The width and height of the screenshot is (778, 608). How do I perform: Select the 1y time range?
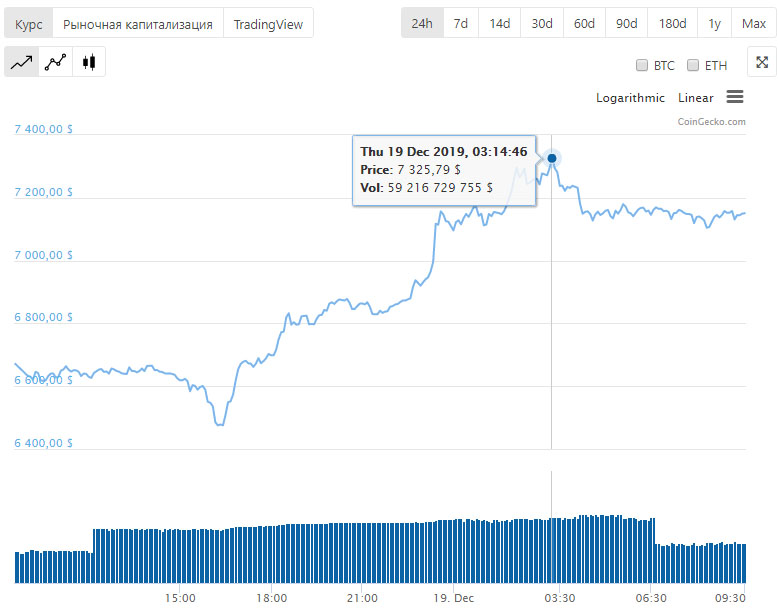(x=715, y=23)
